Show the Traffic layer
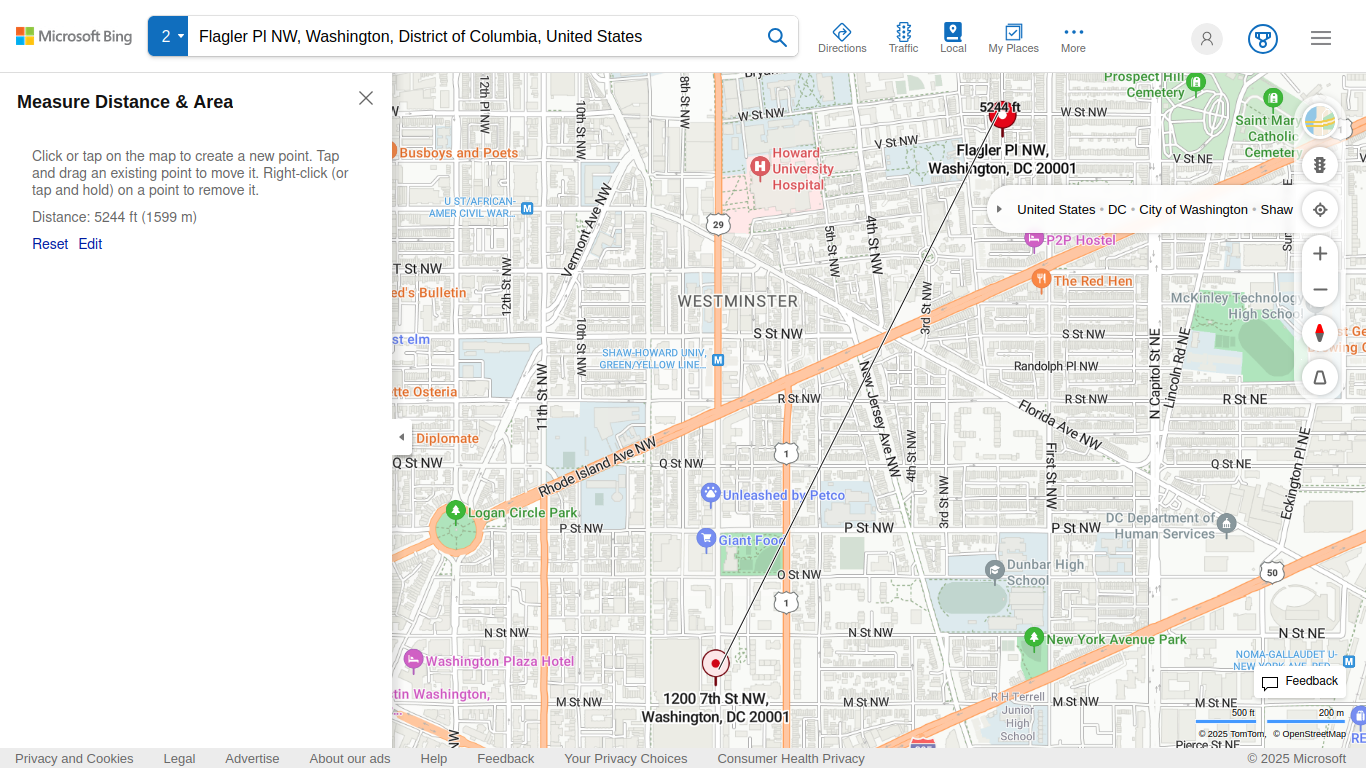1366x768 pixels. (x=903, y=38)
